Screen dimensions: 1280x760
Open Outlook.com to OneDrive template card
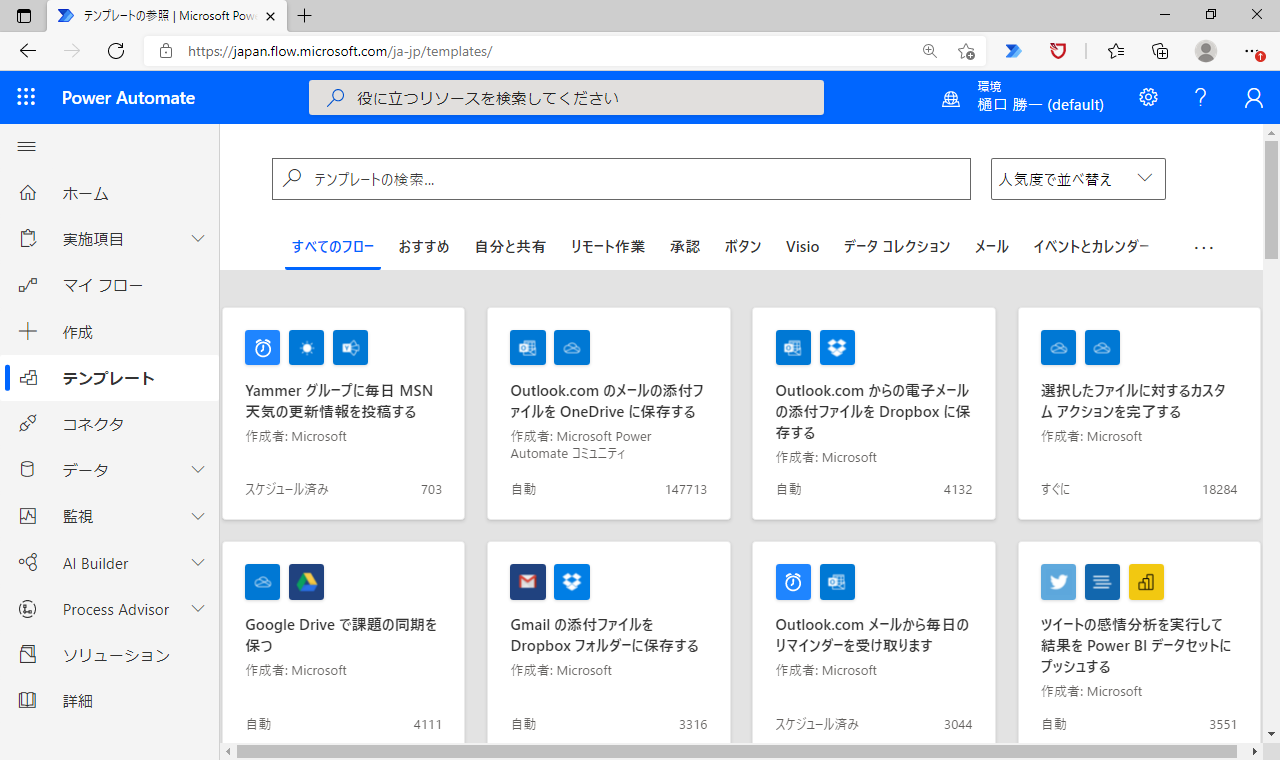[x=609, y=414]
